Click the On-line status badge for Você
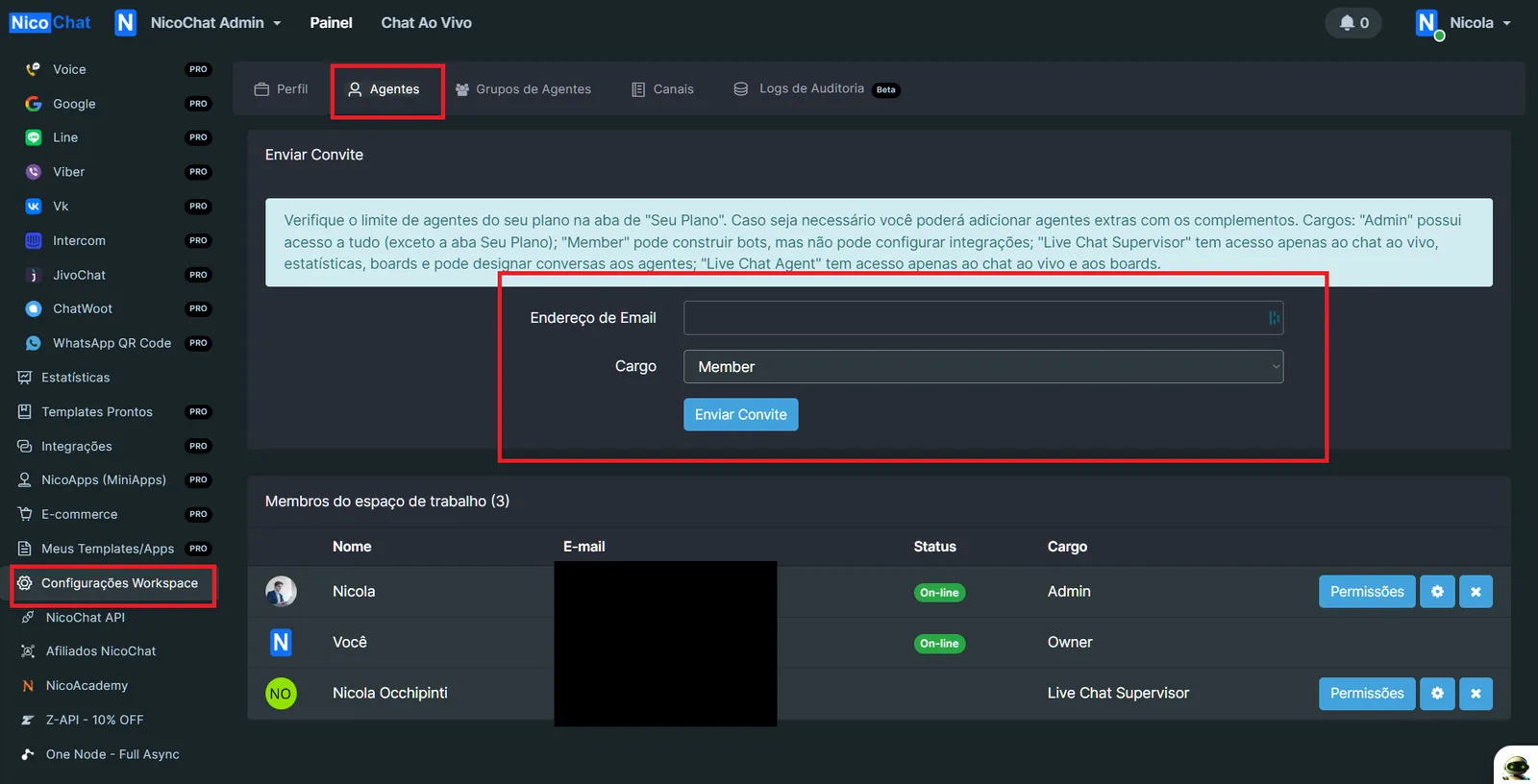The height and width of the screenshot is (784, 1538). [x=939, y=644]
